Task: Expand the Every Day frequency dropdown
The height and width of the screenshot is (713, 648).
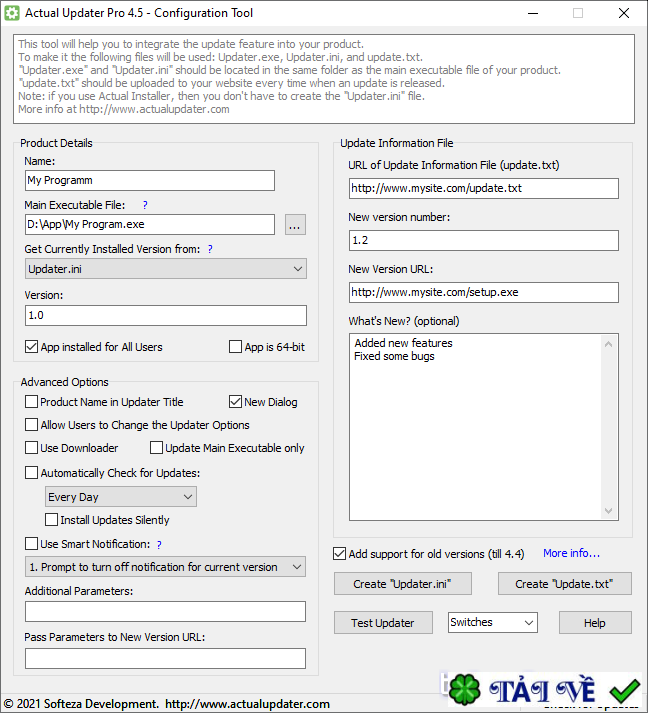Action: (x=121, y=497)
